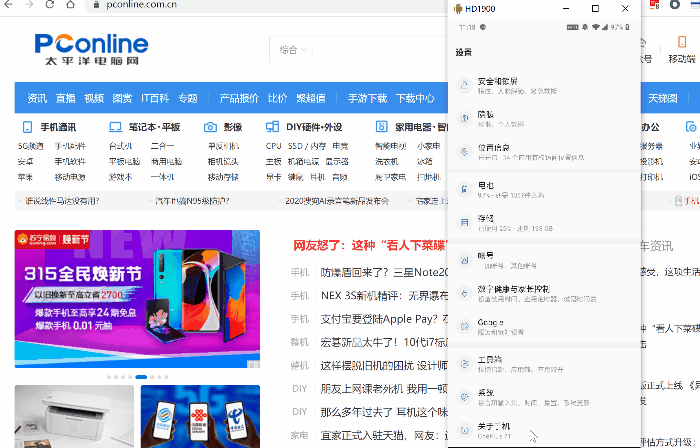Select the active blue carousel indicator dot
The height and width of the screenshot is (448, 700).
141,377
